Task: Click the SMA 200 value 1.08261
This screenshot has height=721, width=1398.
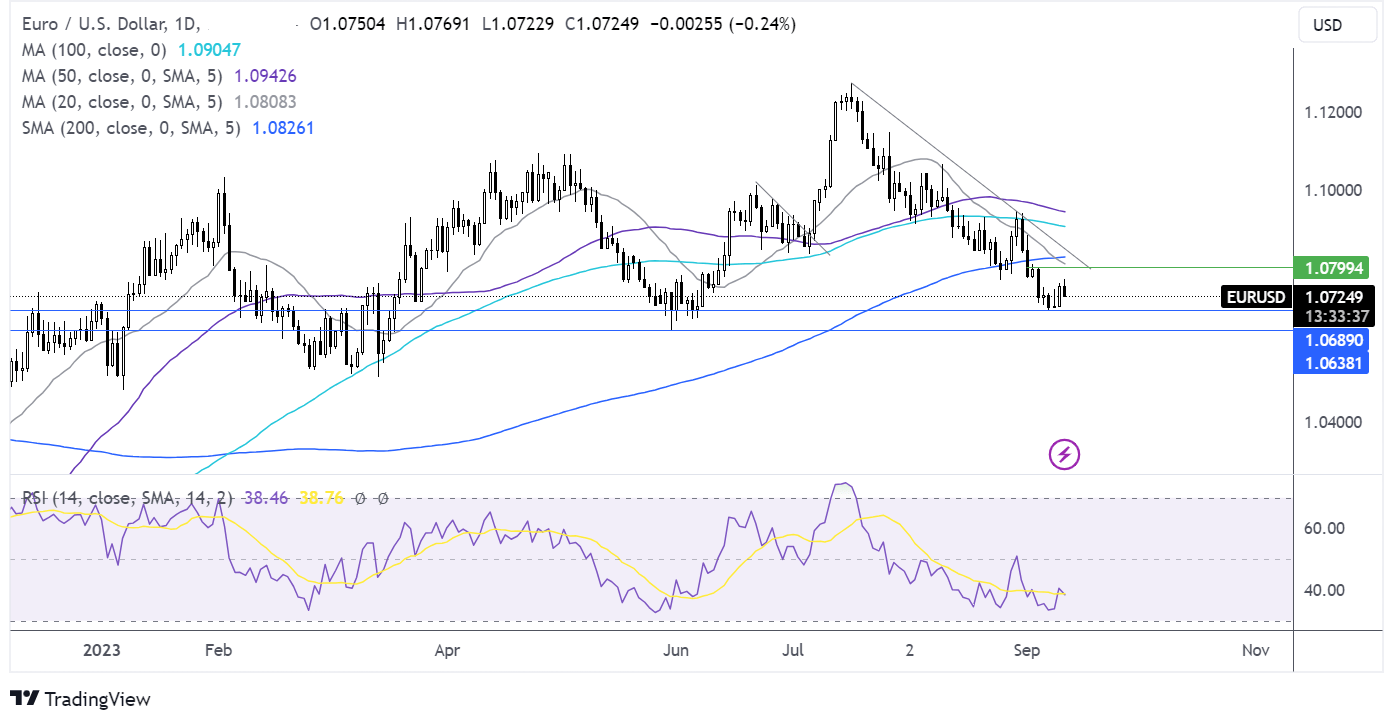Action: [x=284, y=127]
